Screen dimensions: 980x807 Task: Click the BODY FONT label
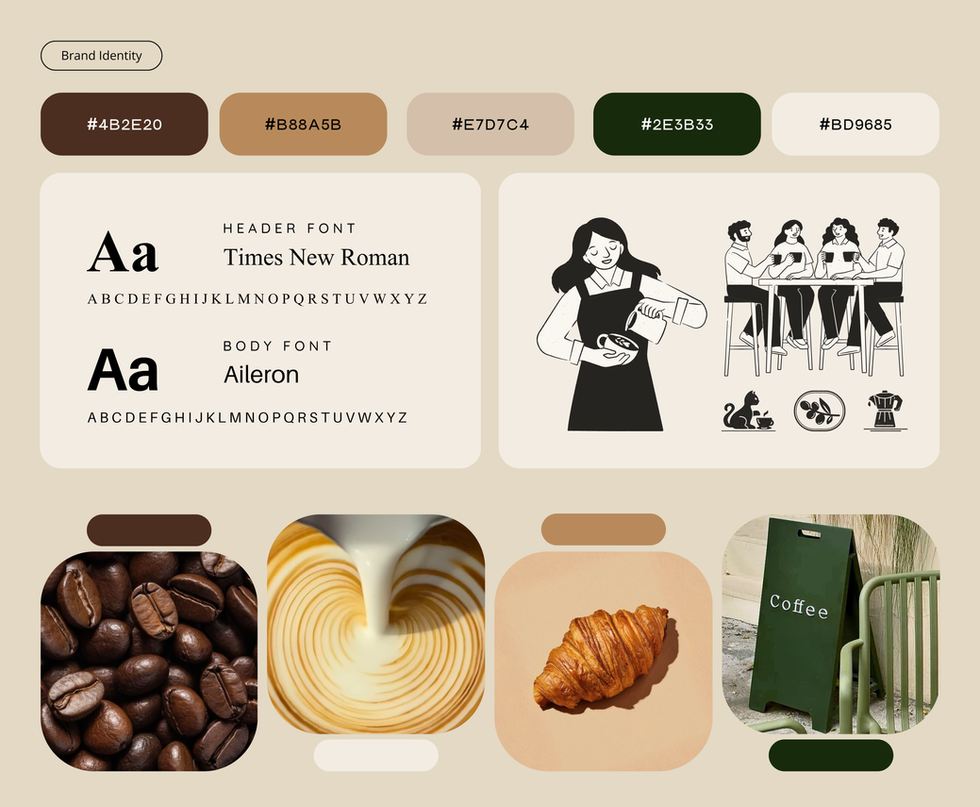[x=278, y=346]
